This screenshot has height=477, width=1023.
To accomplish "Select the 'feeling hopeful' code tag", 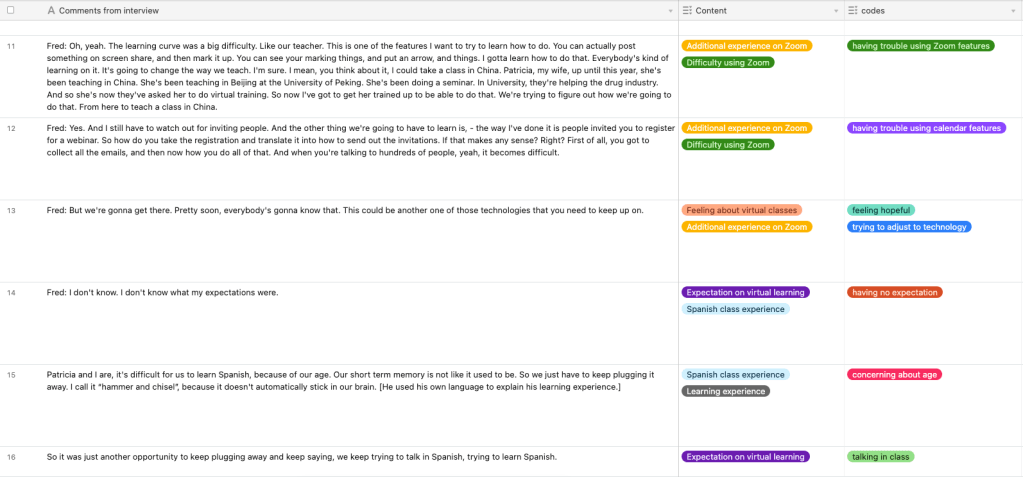I will coord(880,210).
